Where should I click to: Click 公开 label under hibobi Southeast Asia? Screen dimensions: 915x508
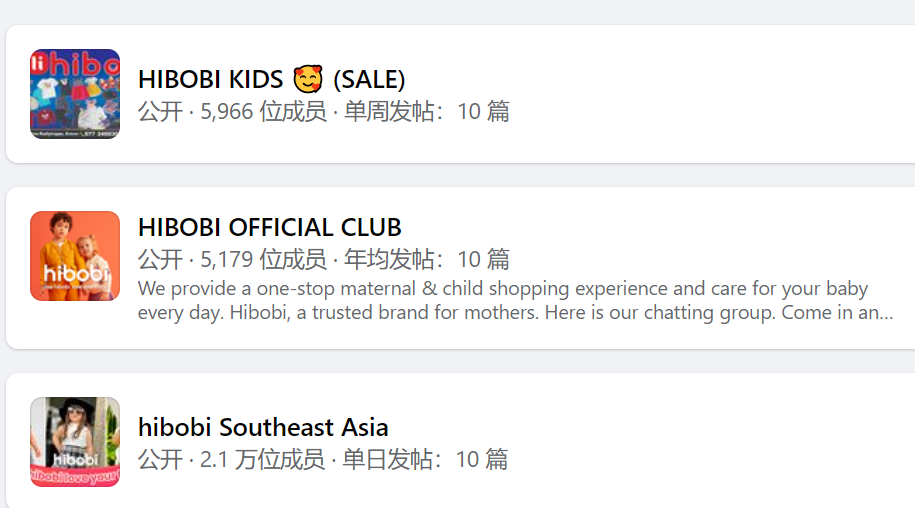(x=160, y=459)
